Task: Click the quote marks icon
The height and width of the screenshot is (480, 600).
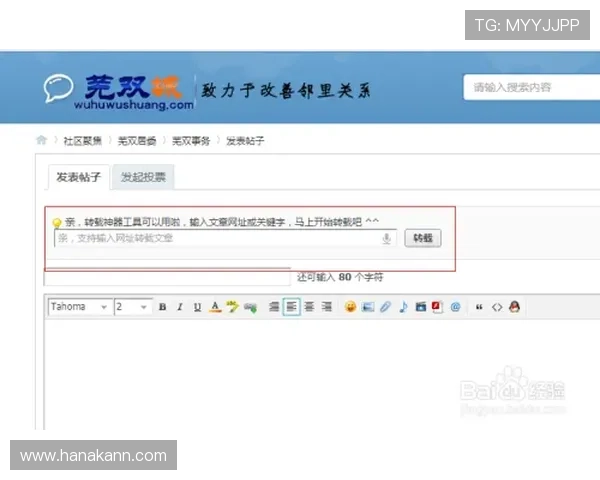Action: pos(479,307)
